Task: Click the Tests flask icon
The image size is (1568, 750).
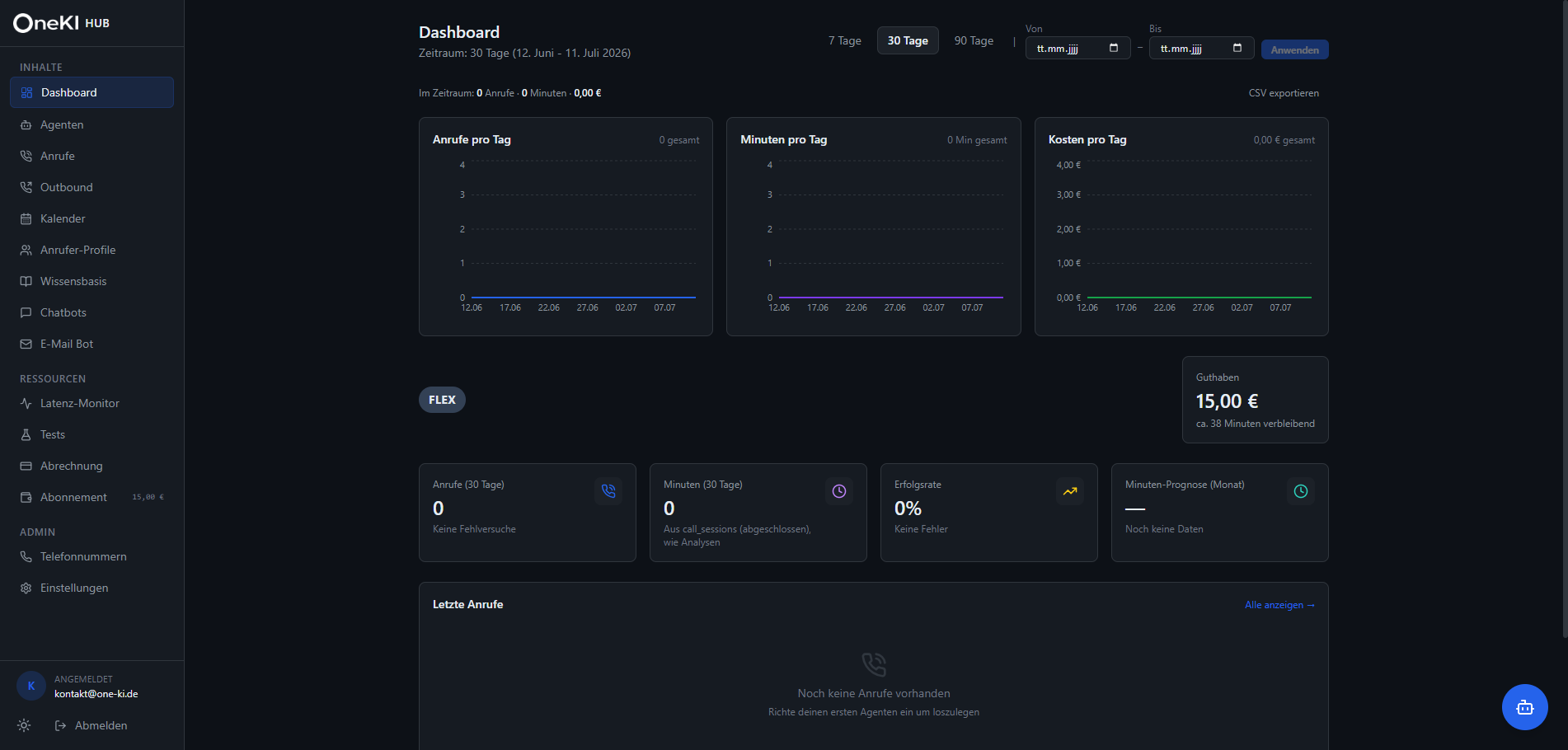Action: [26, 434]
